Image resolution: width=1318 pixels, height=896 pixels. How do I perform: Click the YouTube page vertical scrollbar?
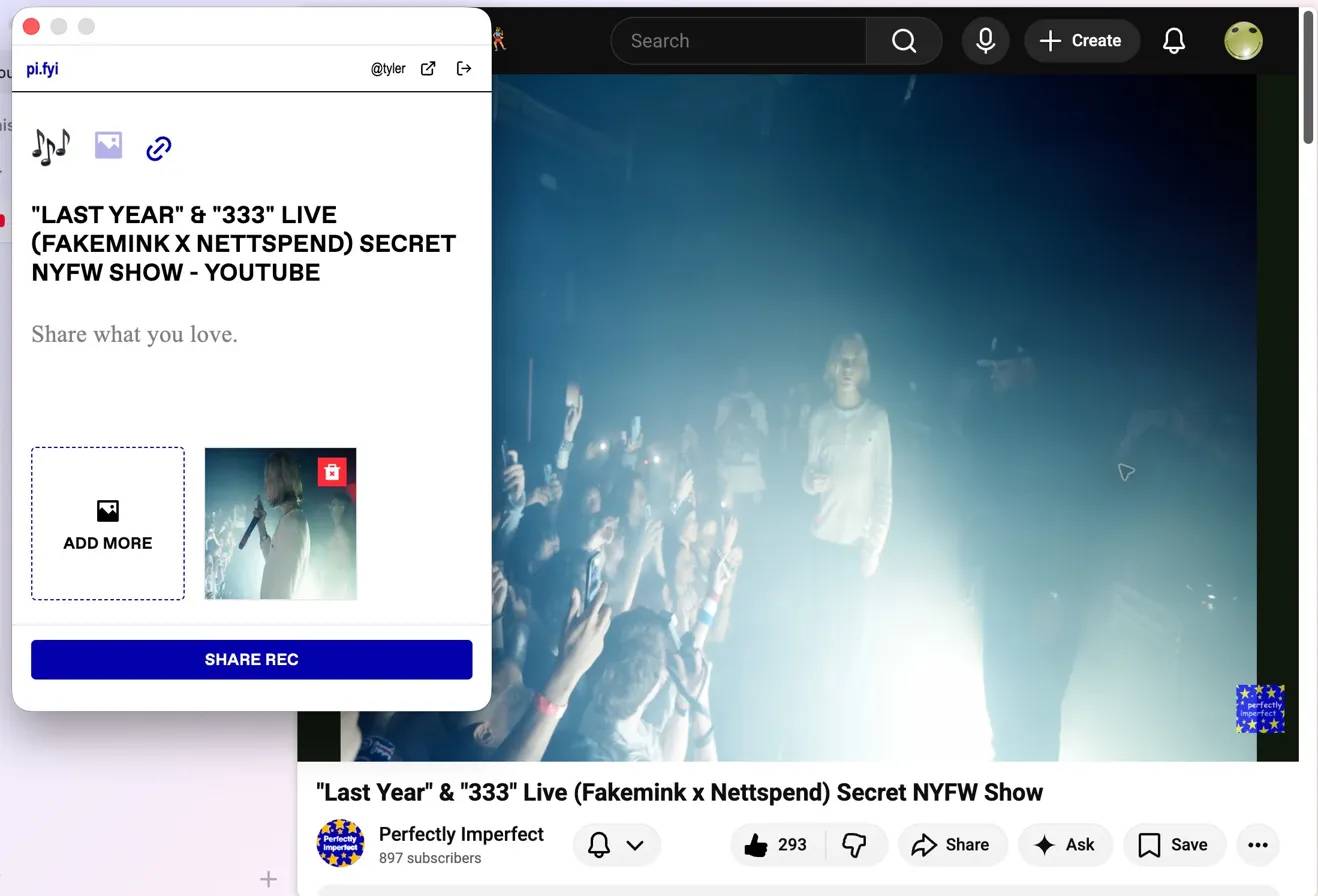1308,77
